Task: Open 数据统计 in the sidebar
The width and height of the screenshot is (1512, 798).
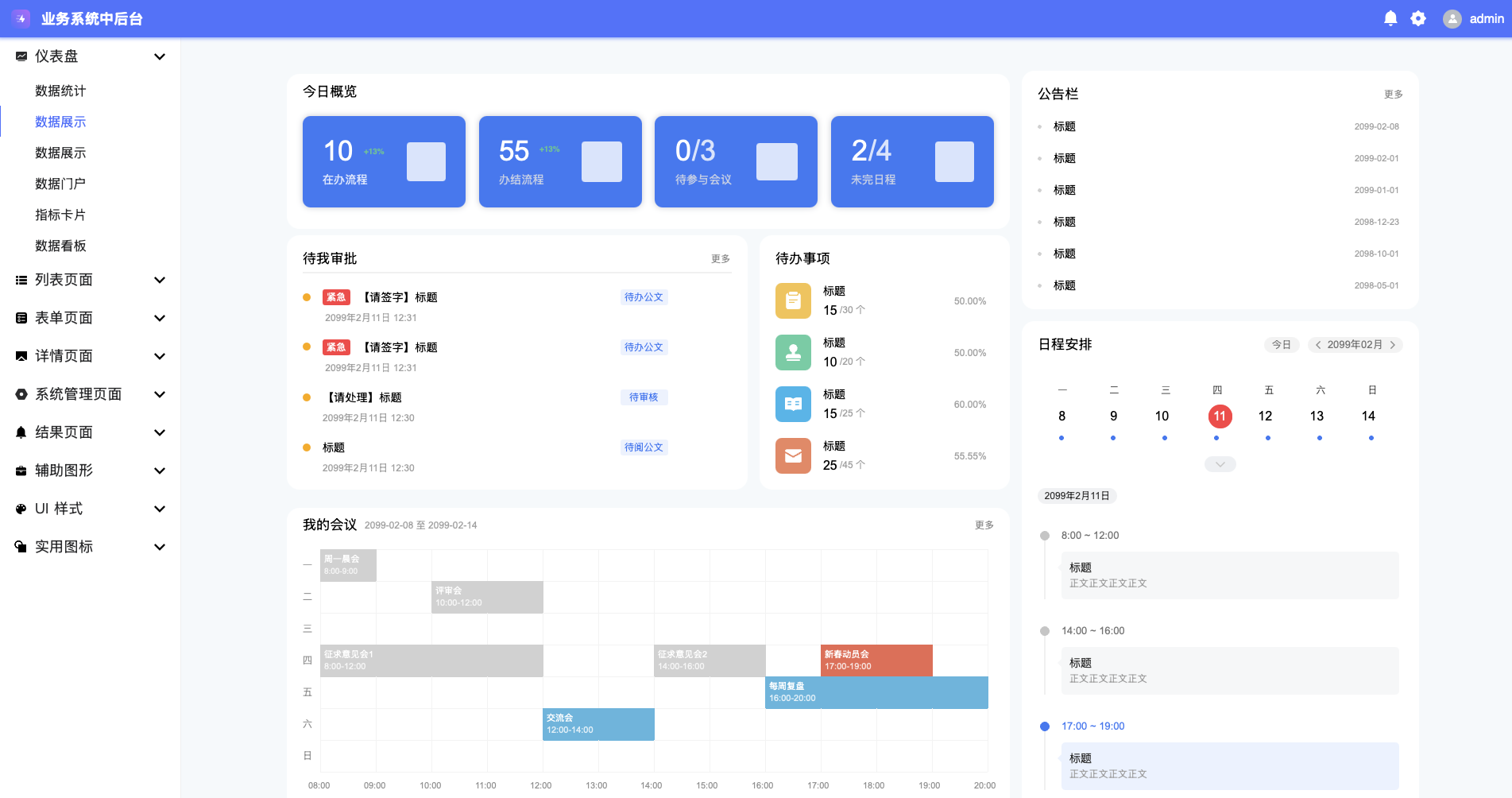Action: pos(60,91)
